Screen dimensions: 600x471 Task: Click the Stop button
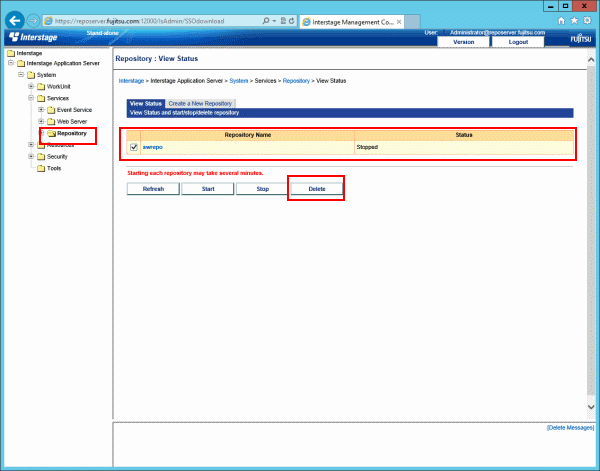coord(262,189)
